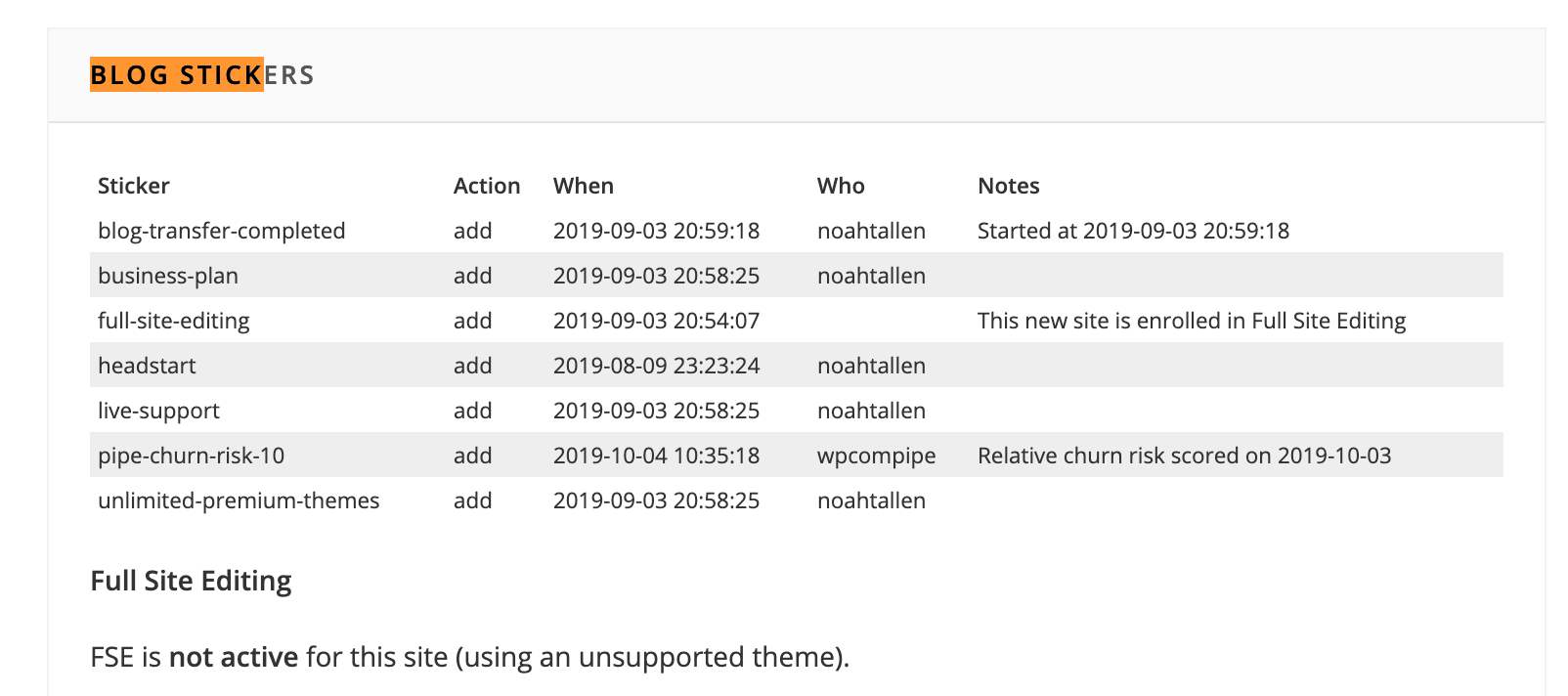Click the Sticker column header
This screenshot has width=1568, height=696.
134,186
